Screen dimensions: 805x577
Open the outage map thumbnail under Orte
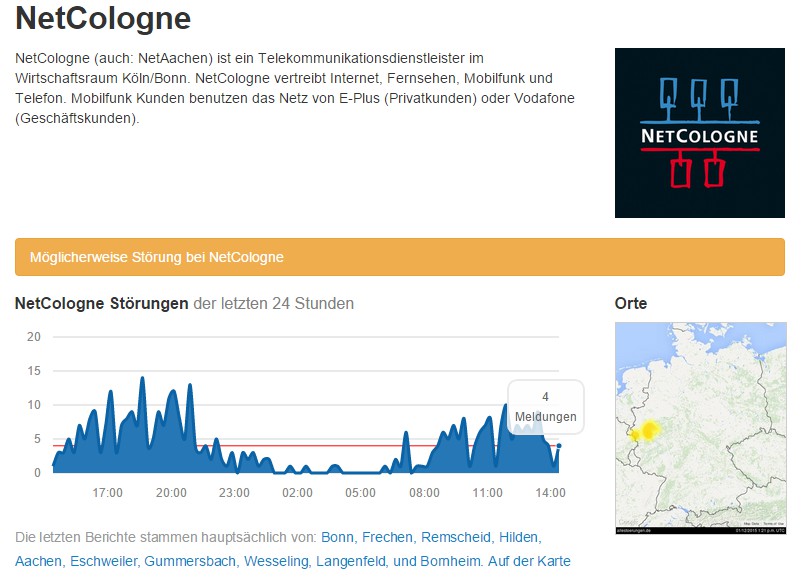coord(700,428)
